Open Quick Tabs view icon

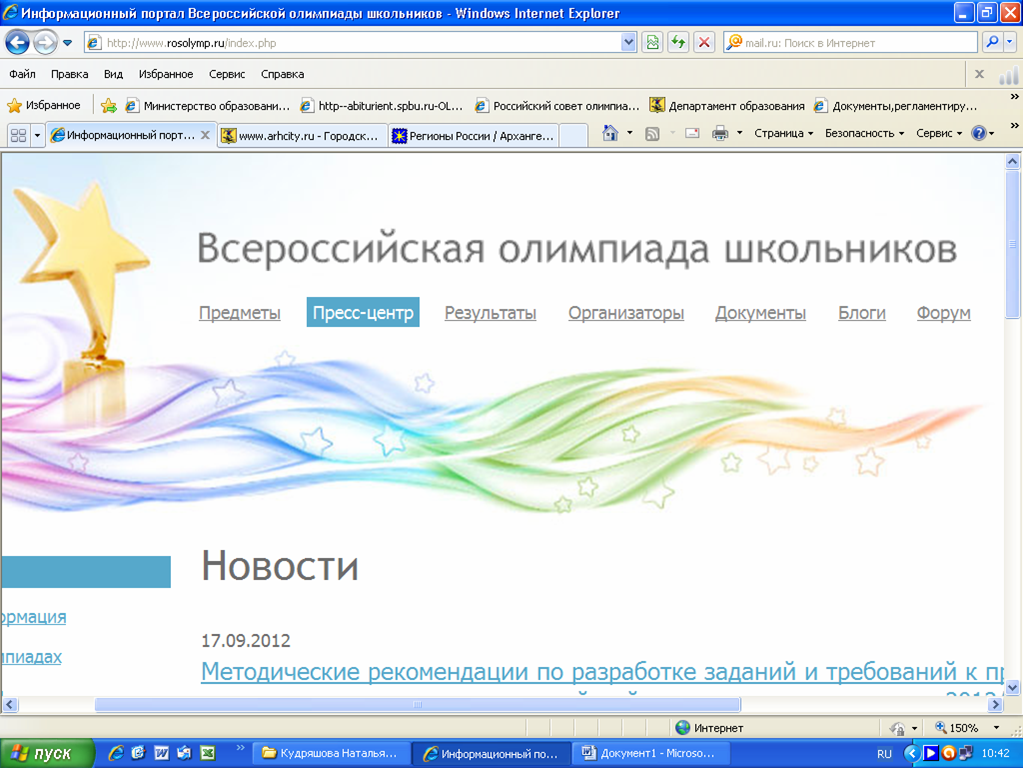click(x=18, y=135)
